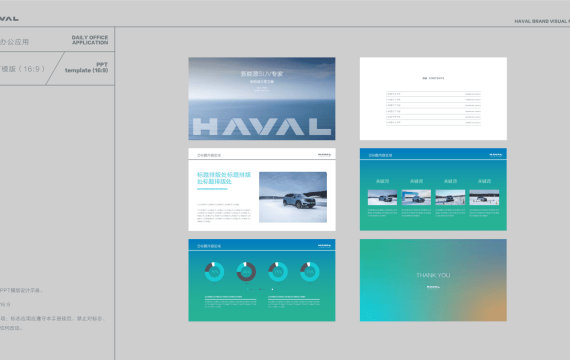This screenshot has width=570, height=360.
Task: Select the white contents slide thumbnail
Action: tap(433, 99)
